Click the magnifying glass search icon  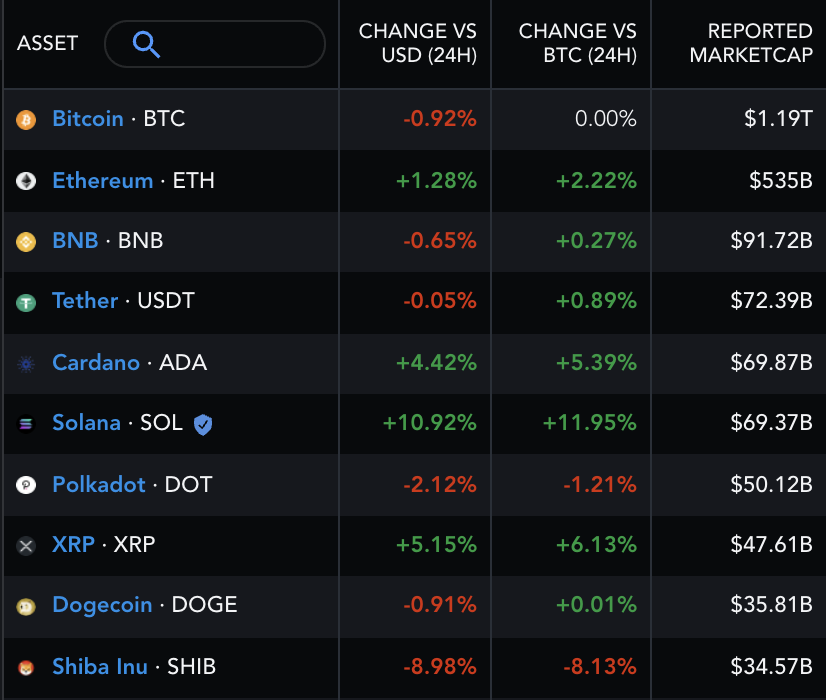coord(146,44)
